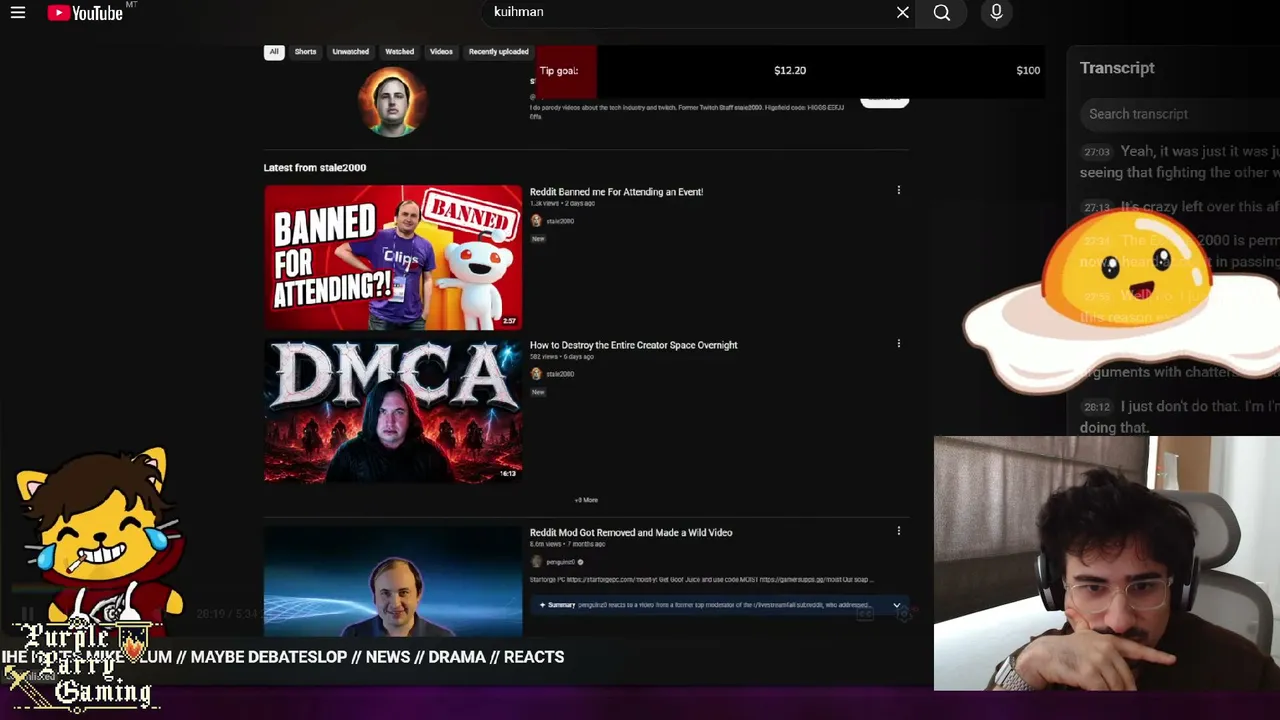Open 'Reddit Banned me For Attending an Event!' title
Image resolution: width=1280 pixels, height=720 pixels.
(x=616, y=192)
